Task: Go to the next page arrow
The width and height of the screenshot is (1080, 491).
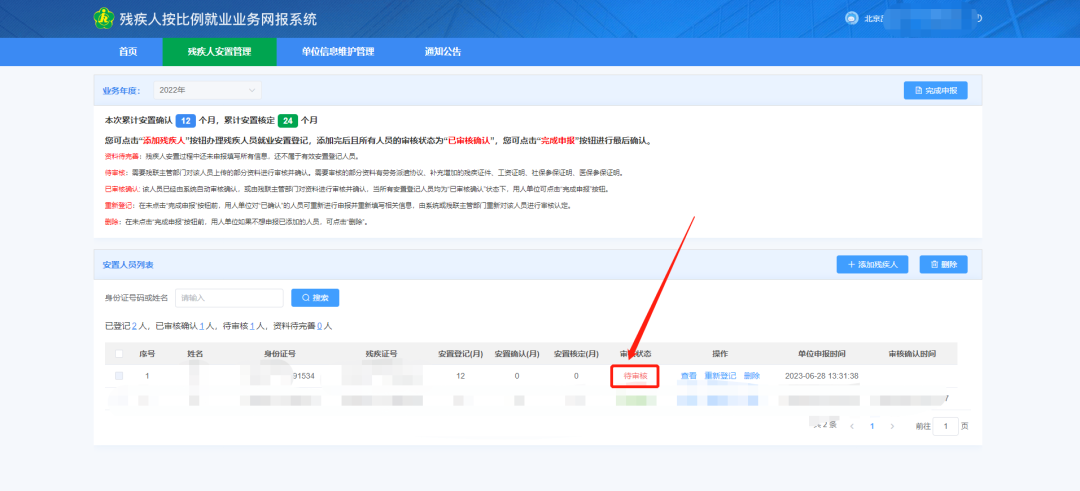Action: coord(892,426)
